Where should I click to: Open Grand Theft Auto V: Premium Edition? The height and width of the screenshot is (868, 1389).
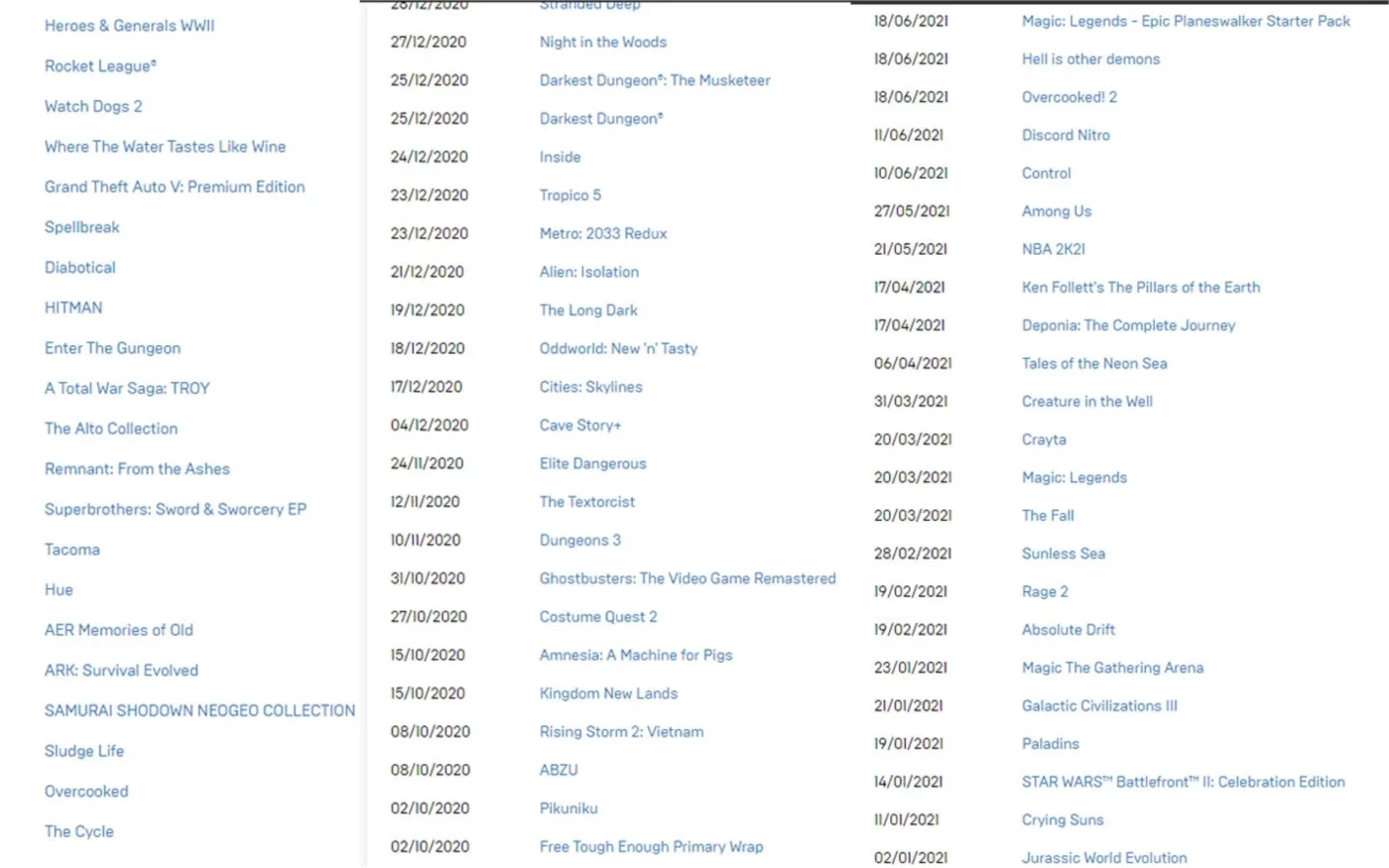[x=175, y=186]
